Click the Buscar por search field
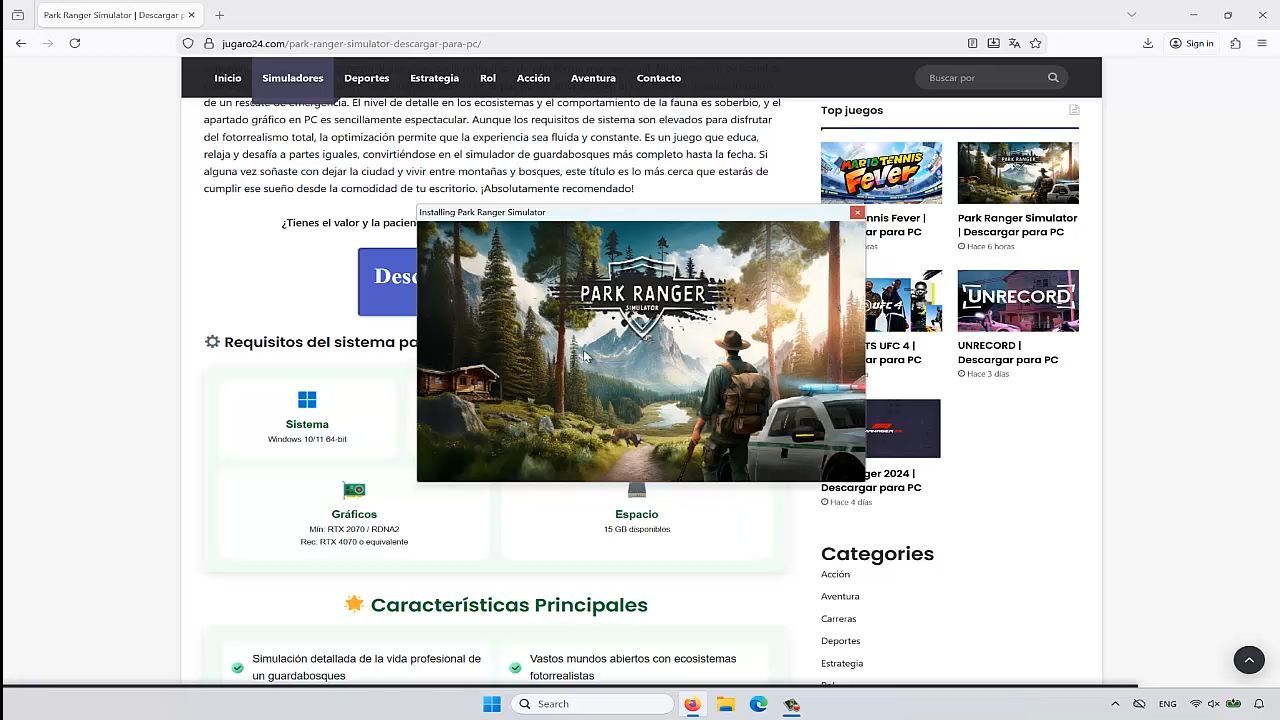Viewport: 1280px width, 720px height. 980,78
